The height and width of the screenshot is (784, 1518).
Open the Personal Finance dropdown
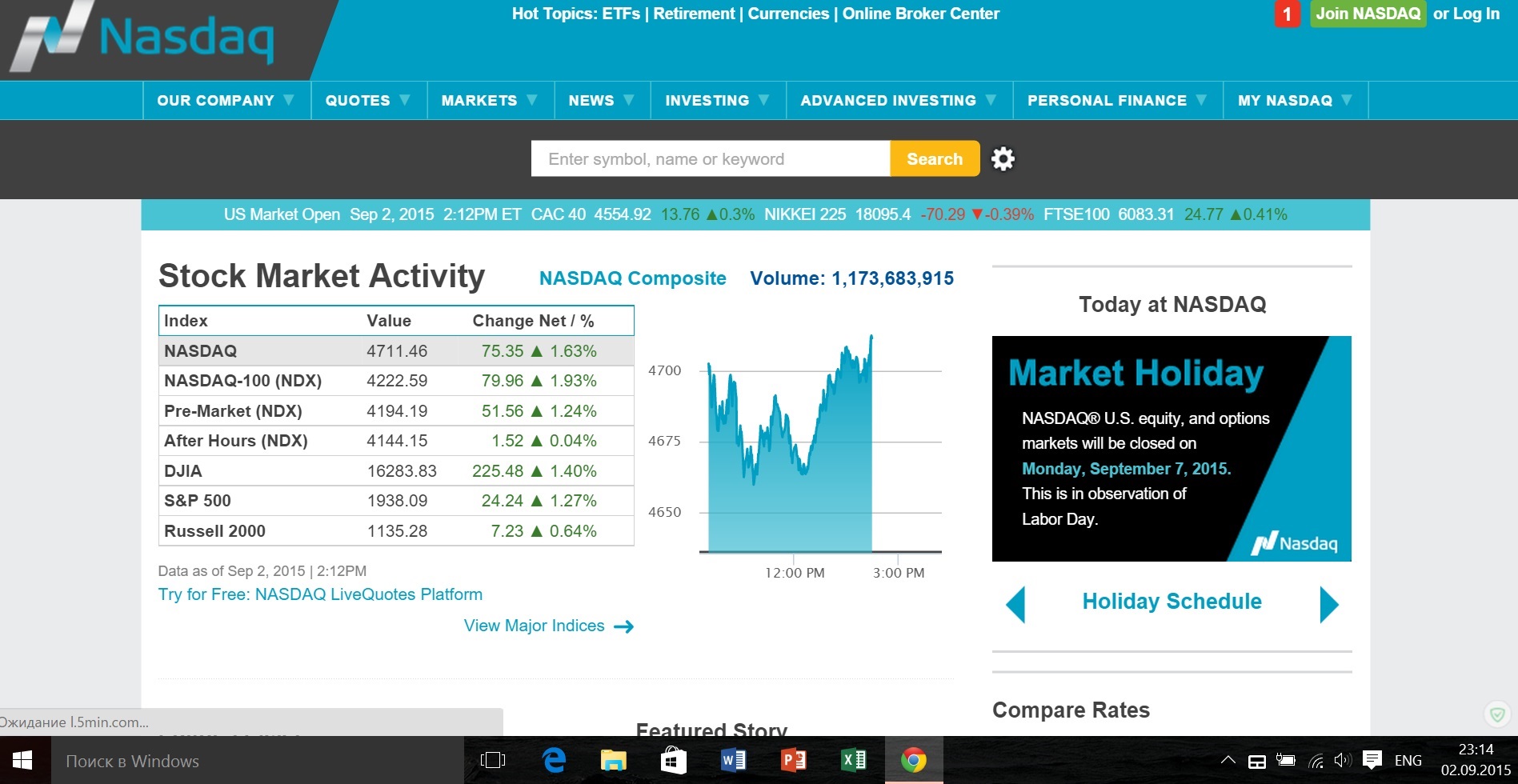coord(1117,100)
